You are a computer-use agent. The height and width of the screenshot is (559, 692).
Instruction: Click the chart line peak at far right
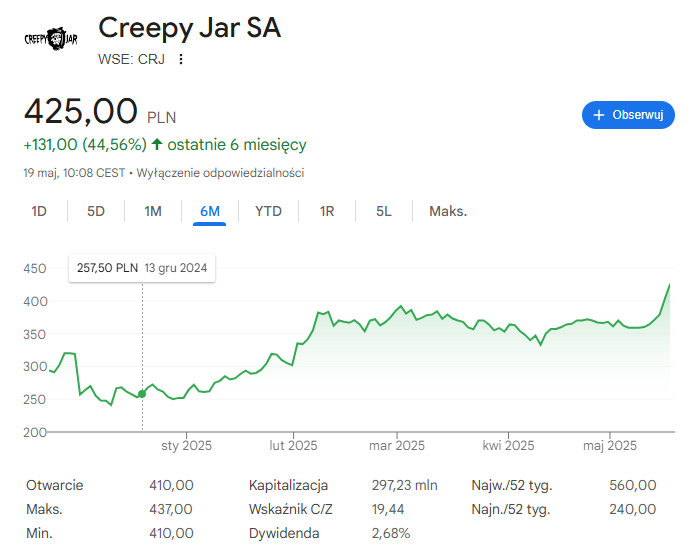pos(669,285)
